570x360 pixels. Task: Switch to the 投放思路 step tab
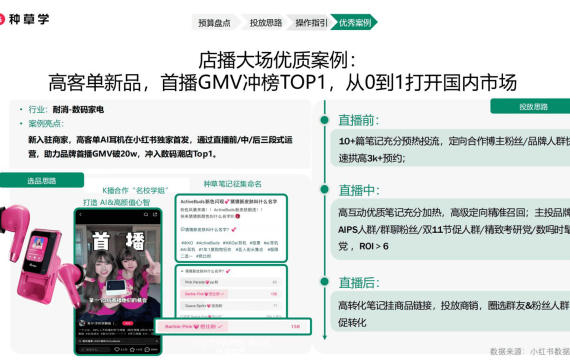pyautogui.click(x=266, y=23)
